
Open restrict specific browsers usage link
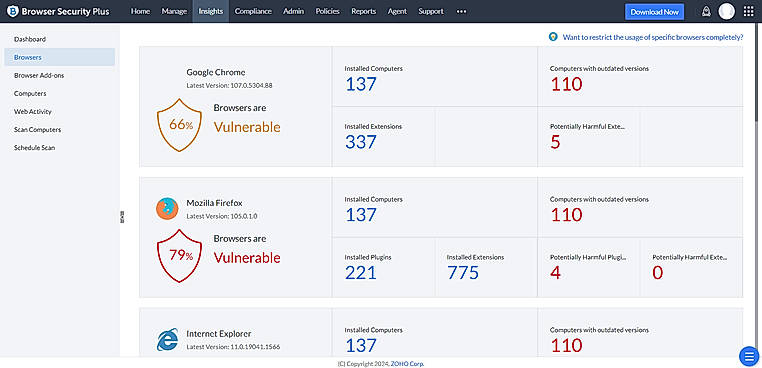point(653,37)
